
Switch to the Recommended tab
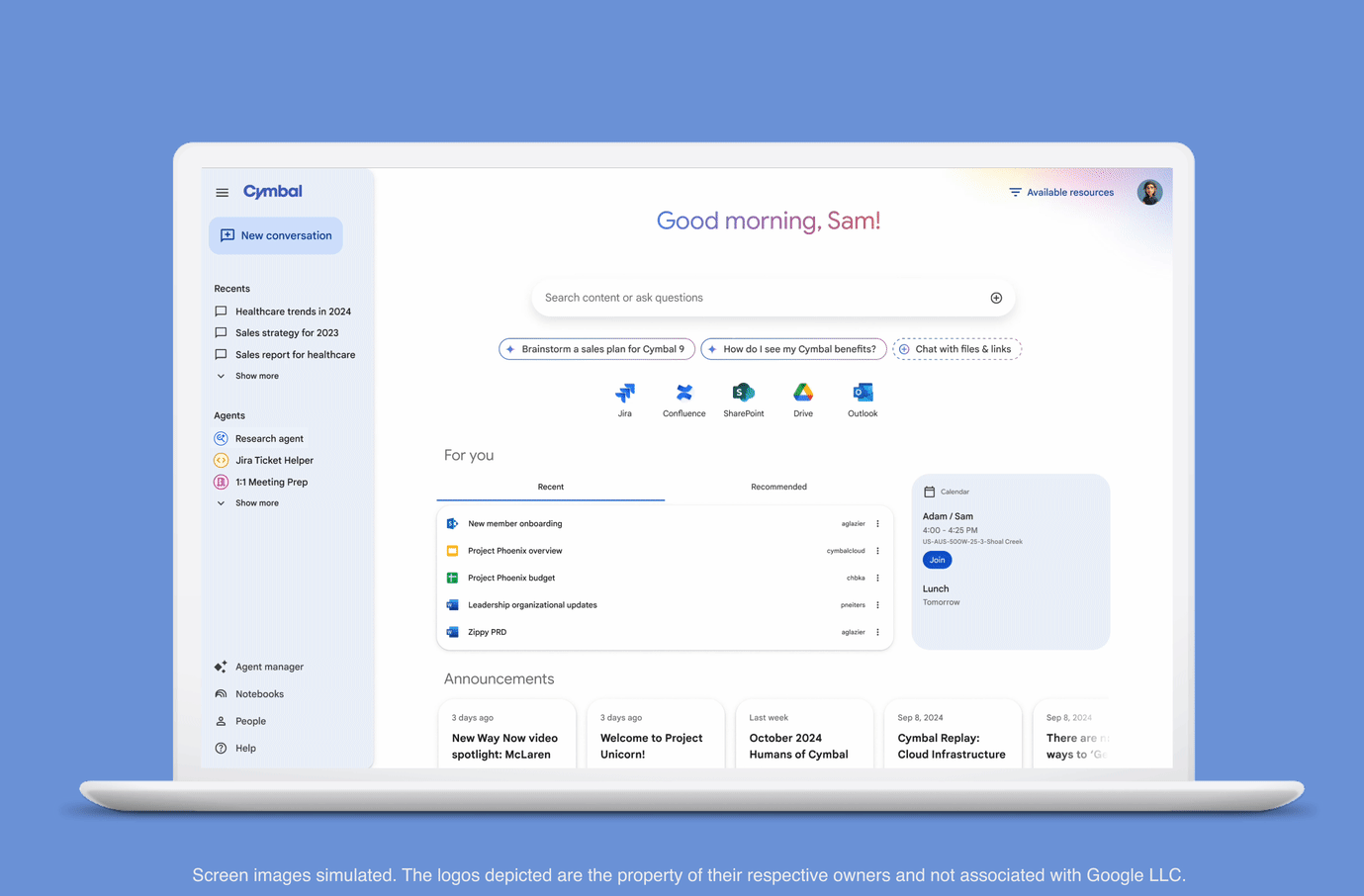click(778, 487)
